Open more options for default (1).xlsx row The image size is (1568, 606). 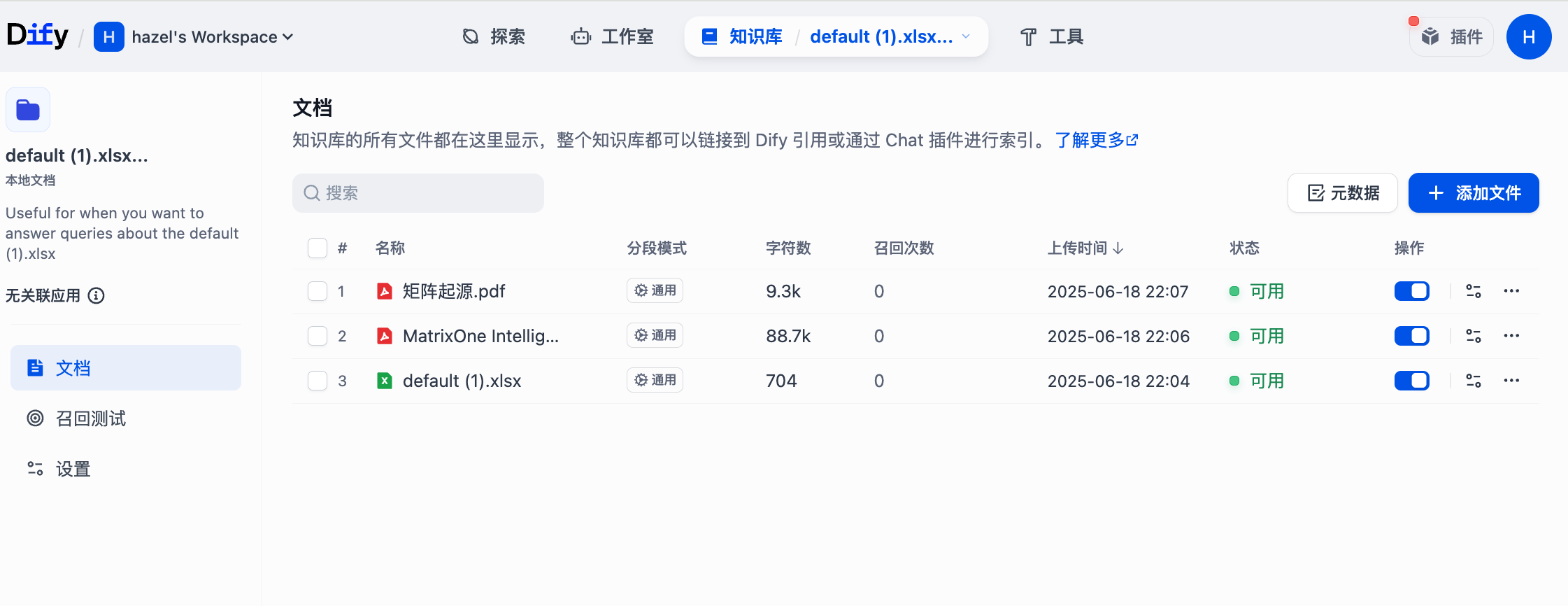1511,381
